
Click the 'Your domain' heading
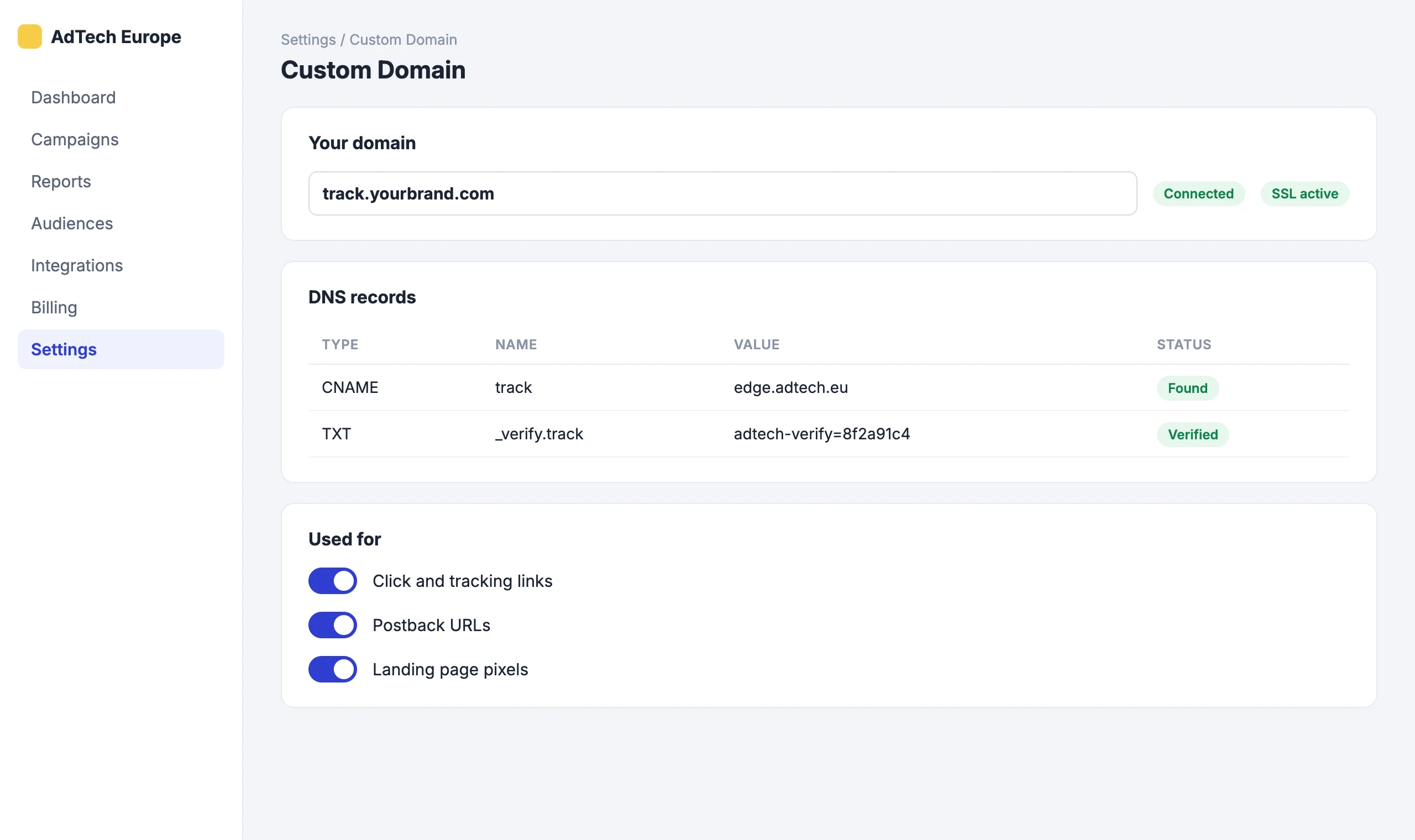(x=362, y=143)
